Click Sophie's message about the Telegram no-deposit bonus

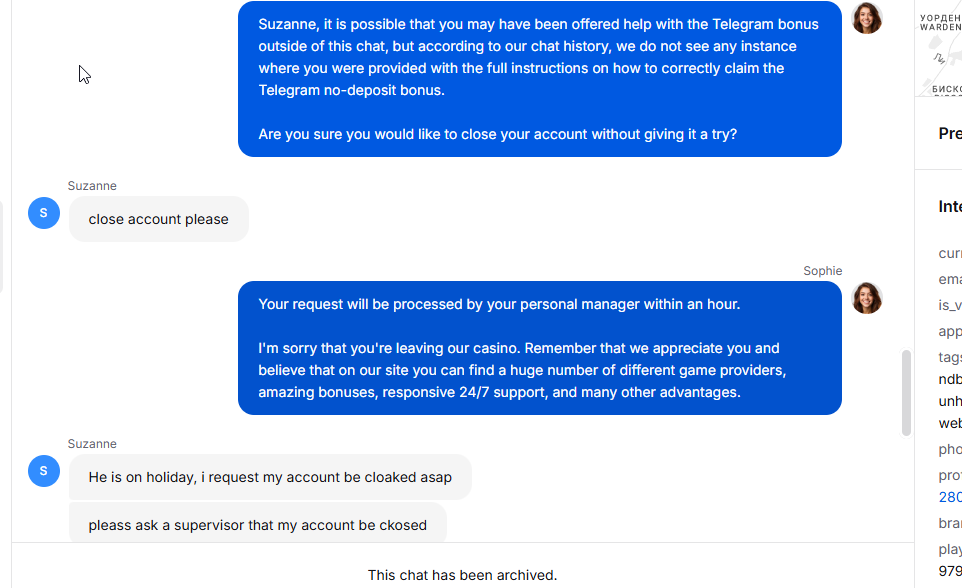540,79
